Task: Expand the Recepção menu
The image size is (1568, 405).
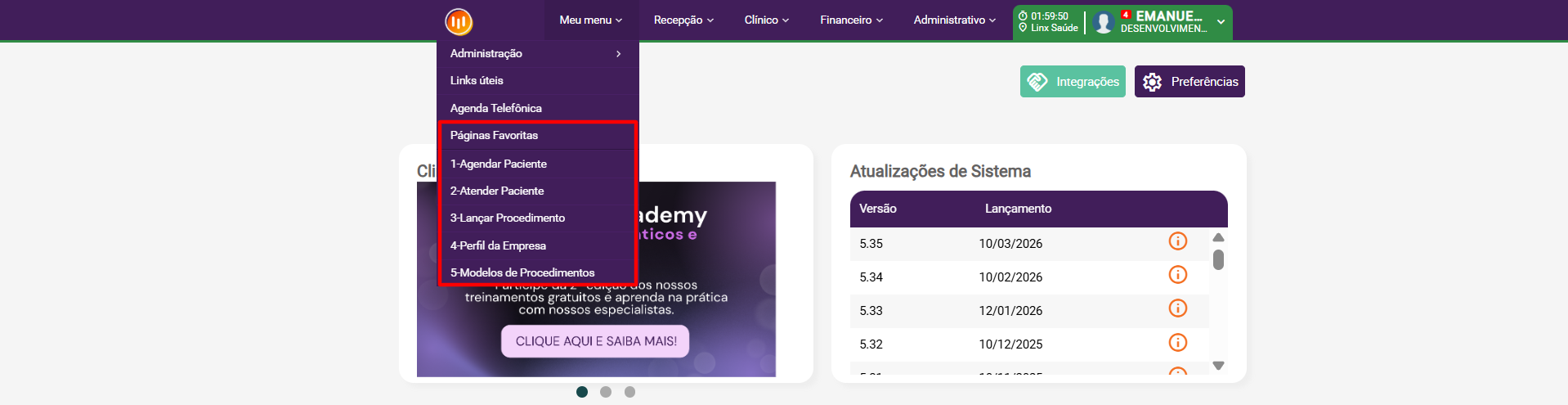Action: pyautogui.click(x=683, y=20)
